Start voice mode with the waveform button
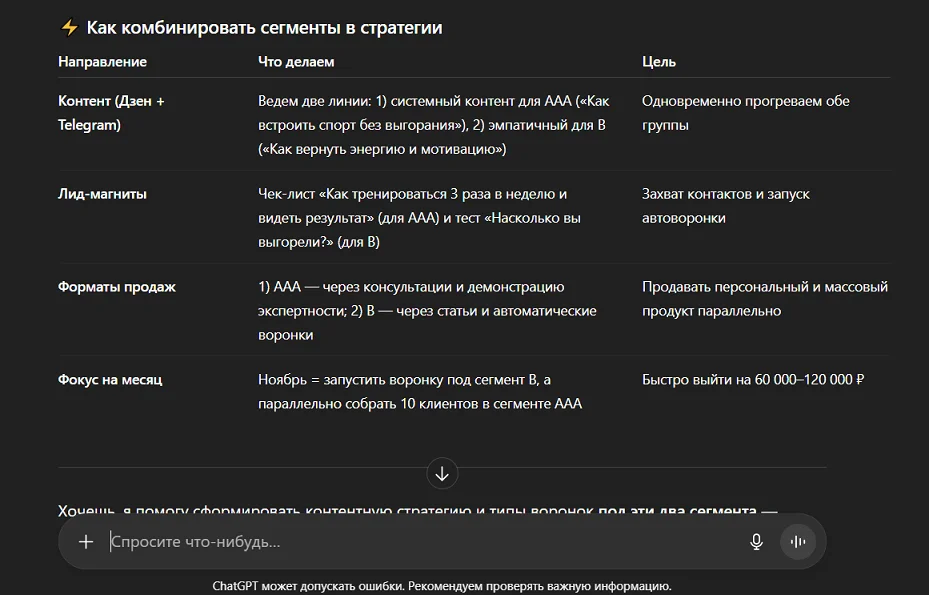This screenshot has height=595, width=929. (x=798, y=542)
